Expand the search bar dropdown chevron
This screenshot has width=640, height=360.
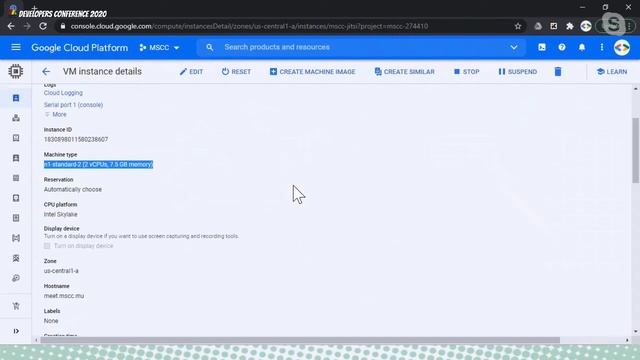pos(513,47)
